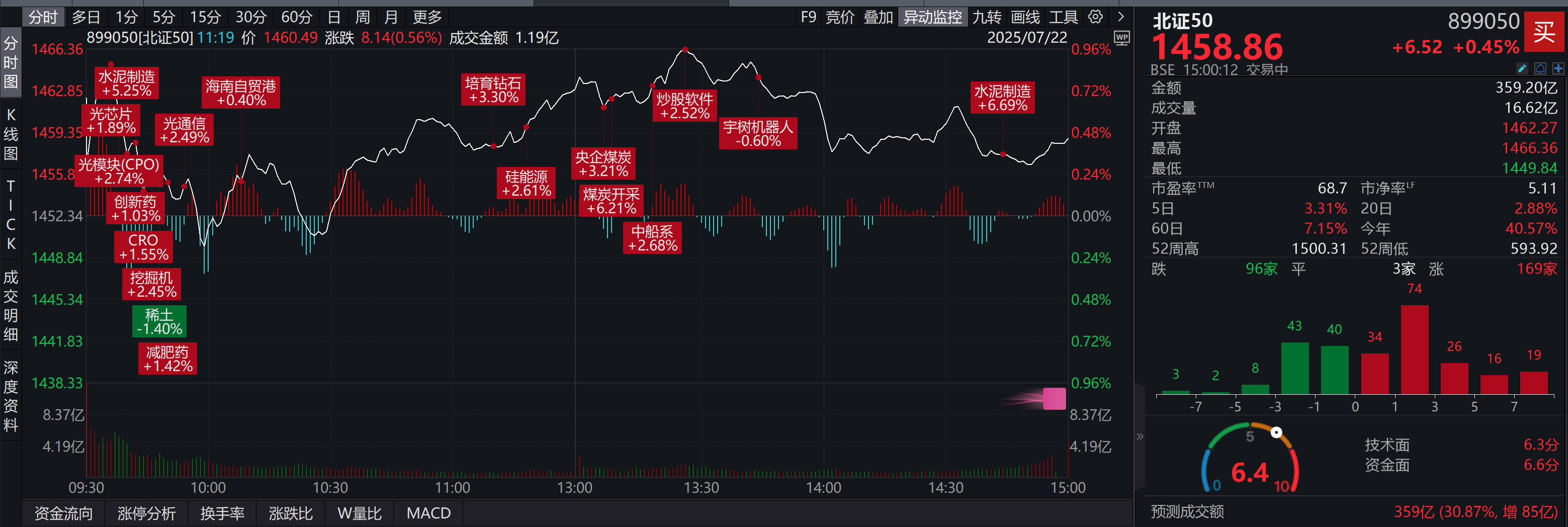The height and width of the screenshot is (527, 1568).
Task: Switch to the daily 日 chart
Action: [x=333, y=17]
